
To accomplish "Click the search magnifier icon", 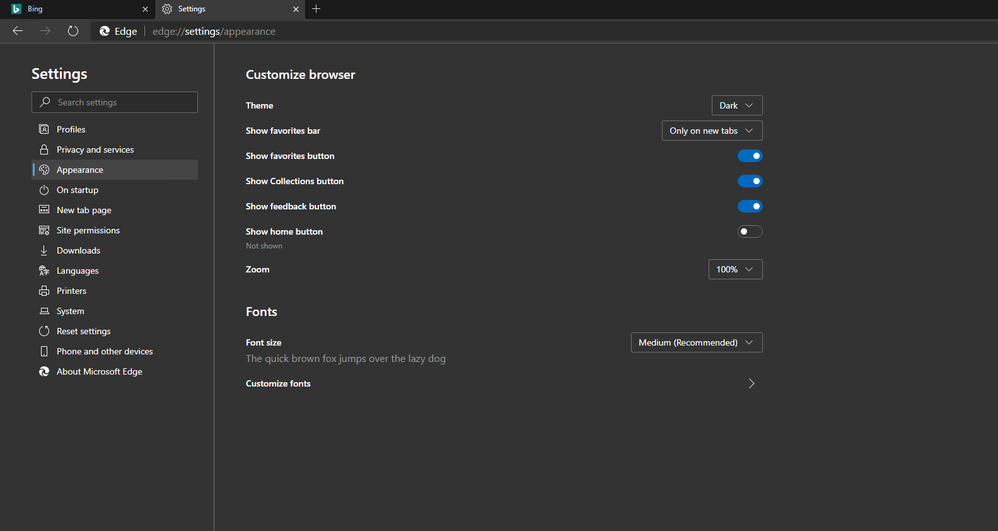I will point(45,102).
